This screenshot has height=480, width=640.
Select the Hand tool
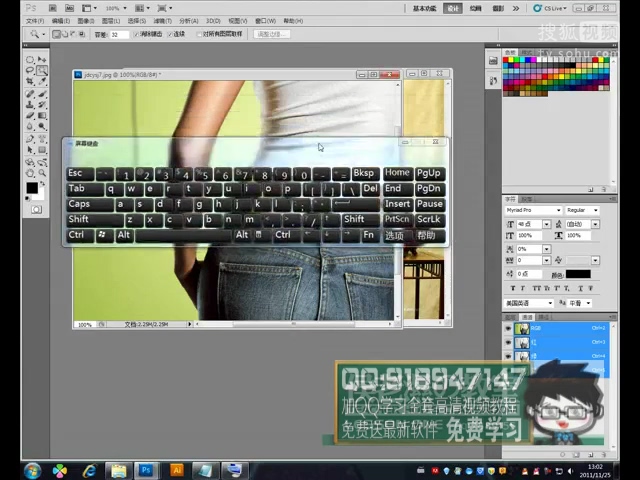tap(30, 173)
